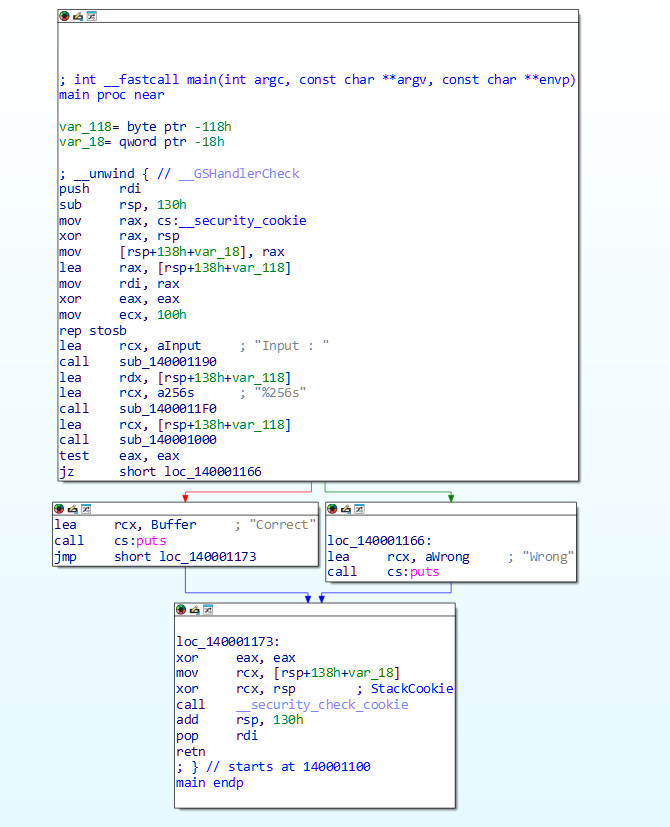Follow the sub_140001190 call target
Image resolution: width=670 pixels, height=827 pixels.
[168, 362]
